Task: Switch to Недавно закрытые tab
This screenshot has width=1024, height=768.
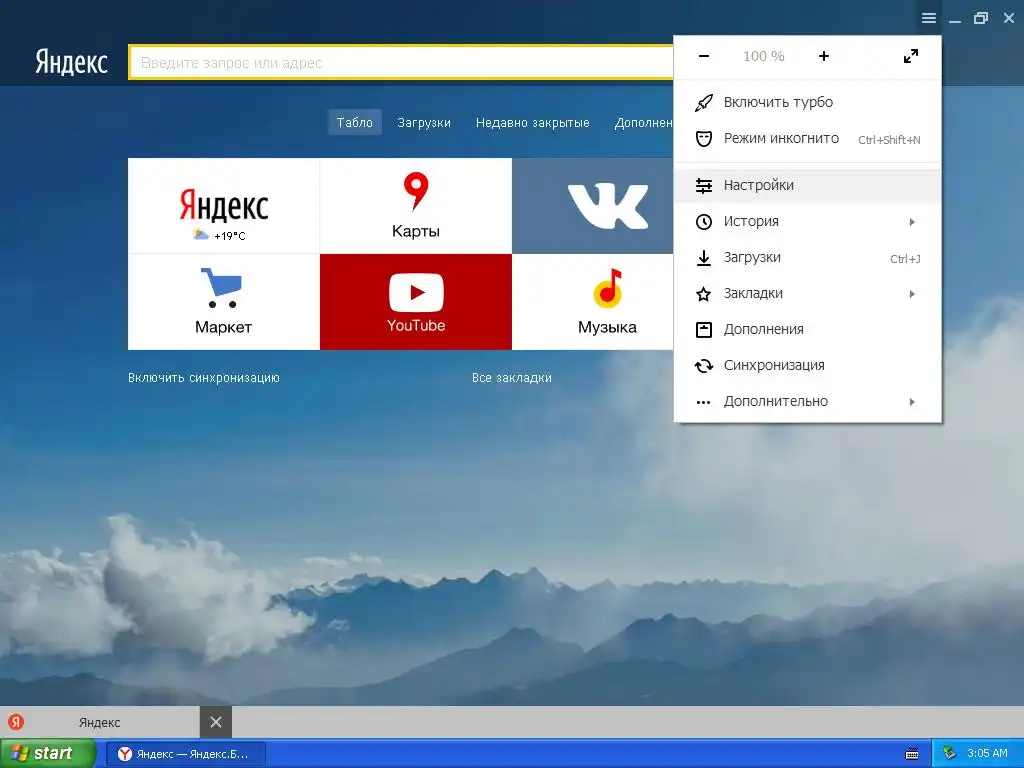Action: click(533, 123)
